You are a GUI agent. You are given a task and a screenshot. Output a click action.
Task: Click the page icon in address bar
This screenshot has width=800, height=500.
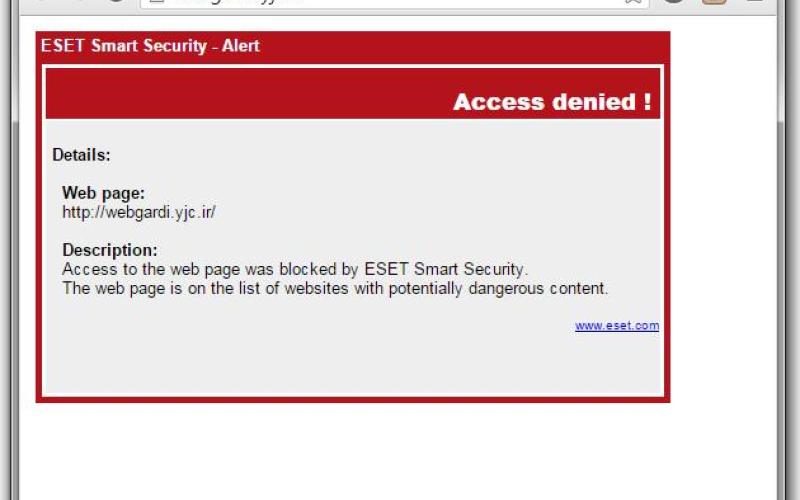coord(156,3)
